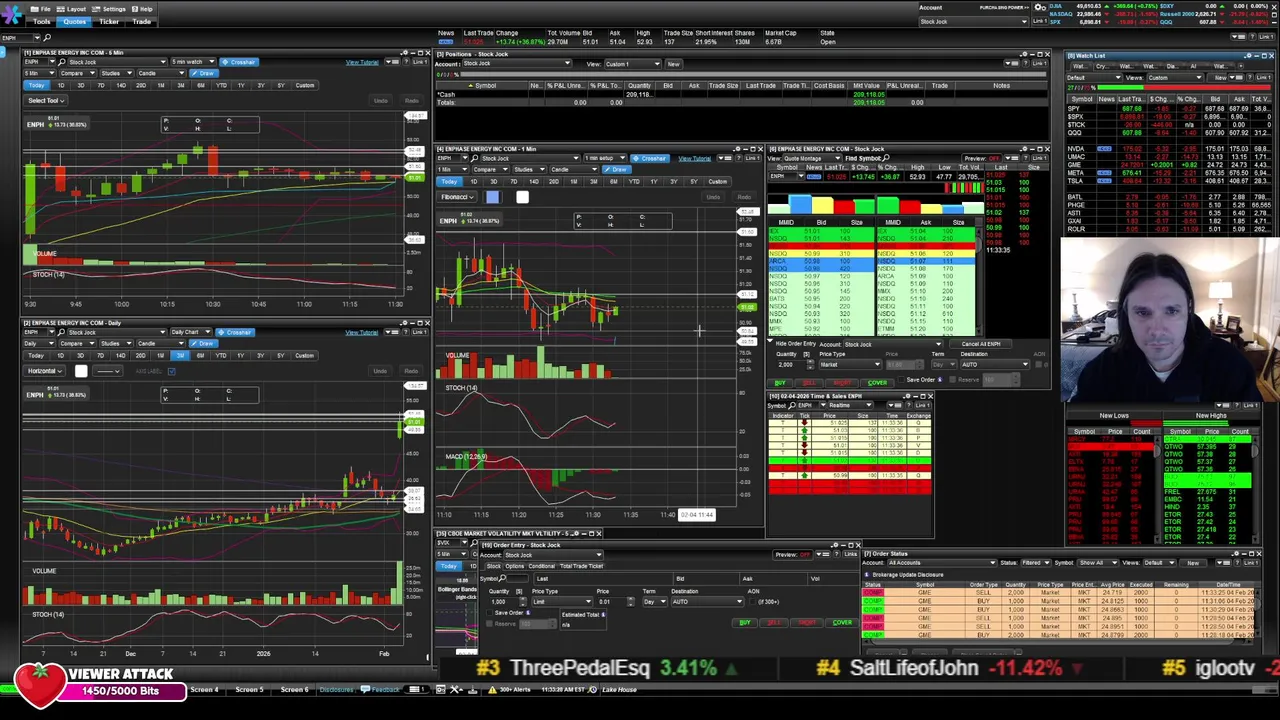1280x720 pixels.
Task: Click Link 1 icon in the 5 Min chart
Action: pyautogui.click(x=421, y=62)
